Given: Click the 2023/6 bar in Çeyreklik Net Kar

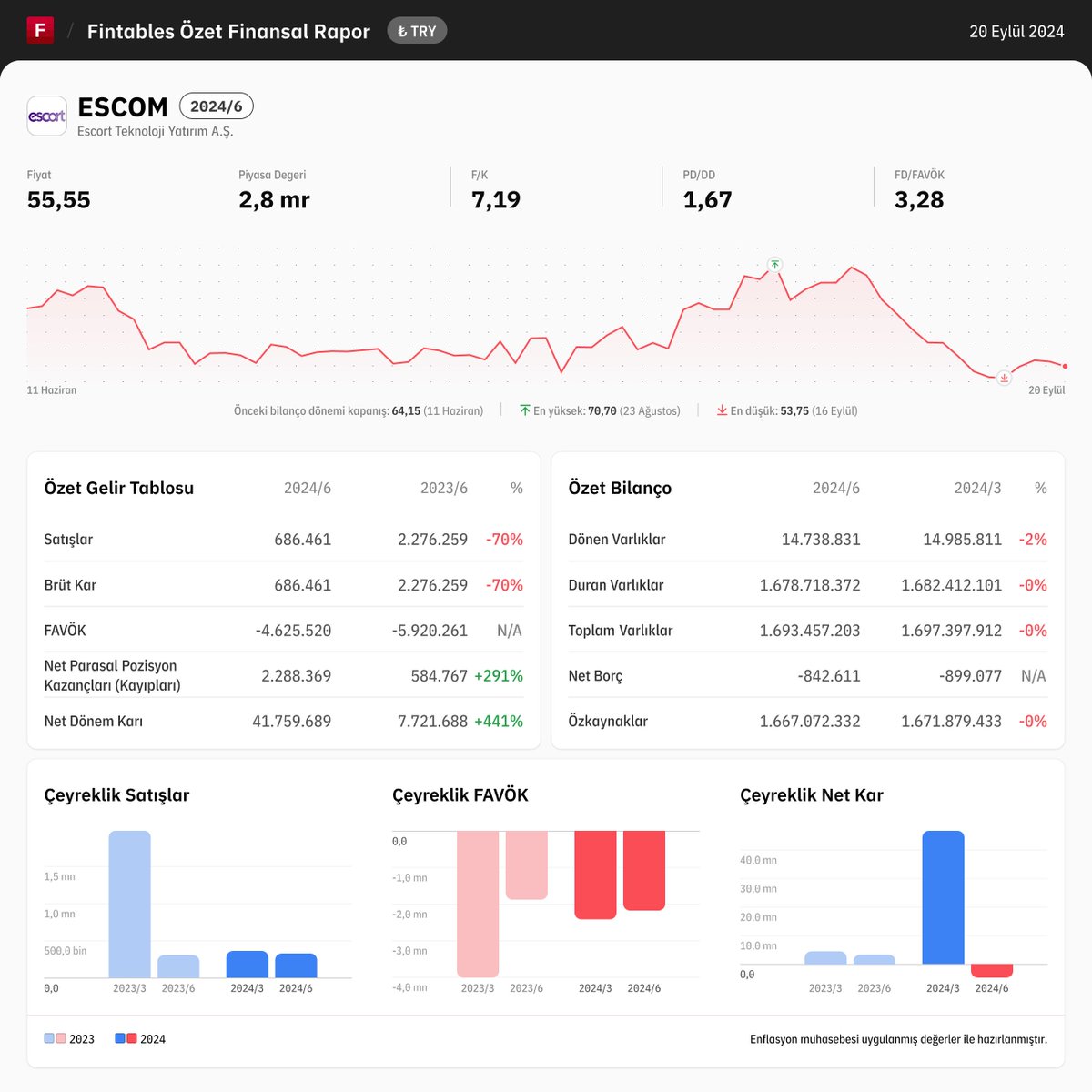Looking at the screenshot, I should click(875, 959).
